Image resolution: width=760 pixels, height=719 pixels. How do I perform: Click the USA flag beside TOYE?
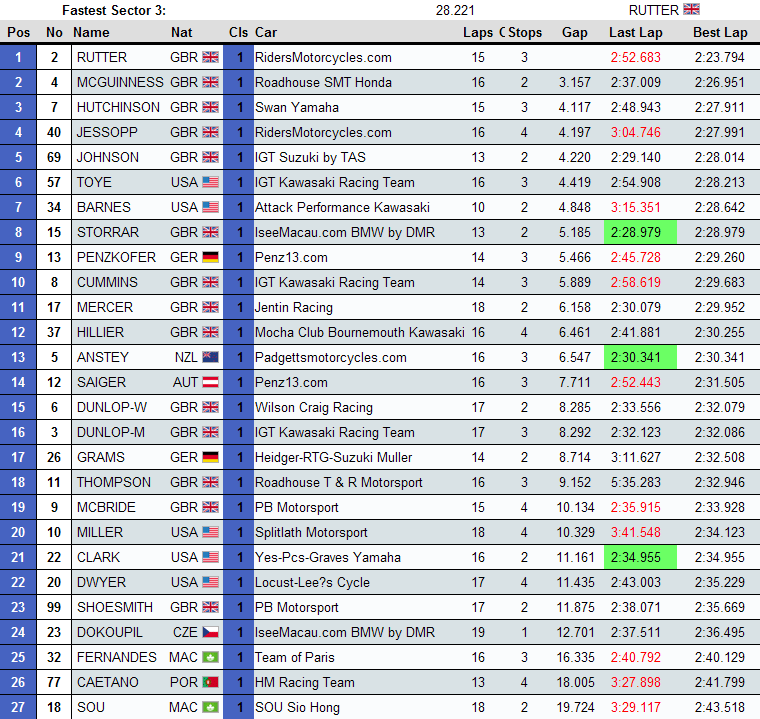210,182
